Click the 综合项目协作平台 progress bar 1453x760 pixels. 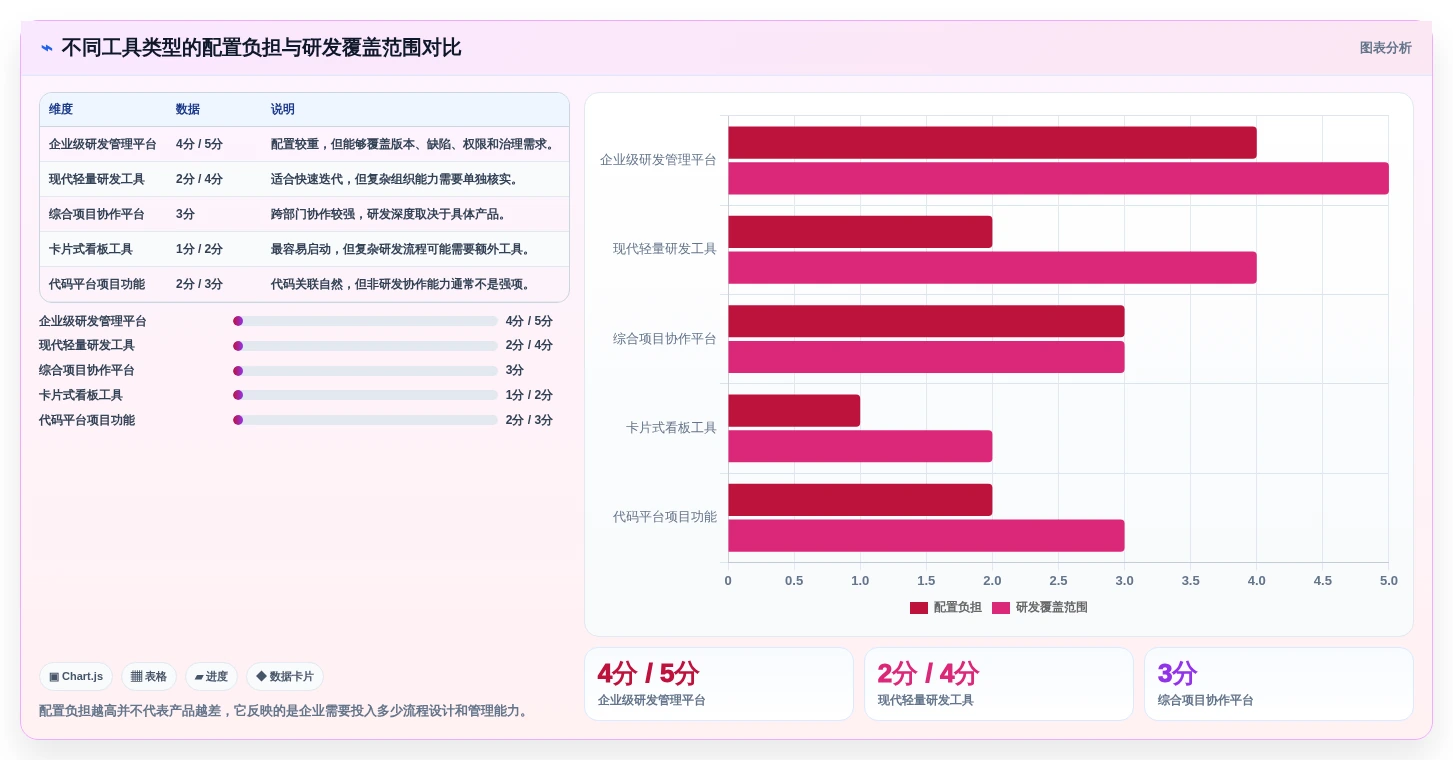click(x=365, y=371)
